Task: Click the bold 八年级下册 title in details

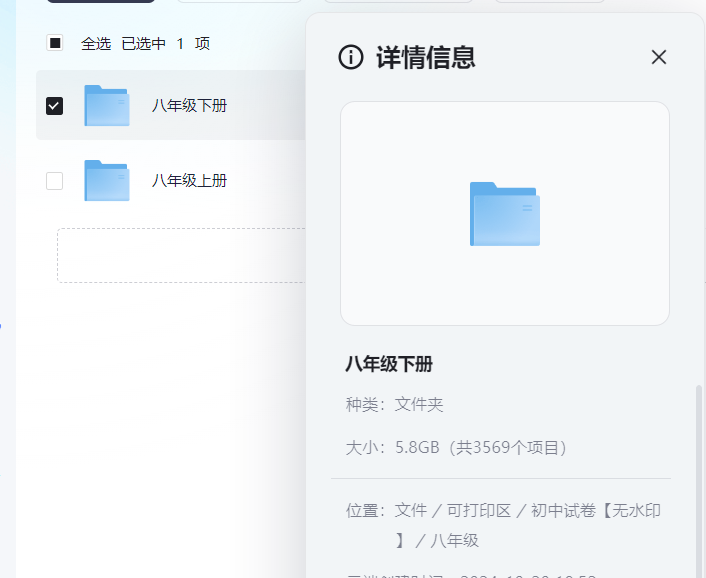Action: 389,364
